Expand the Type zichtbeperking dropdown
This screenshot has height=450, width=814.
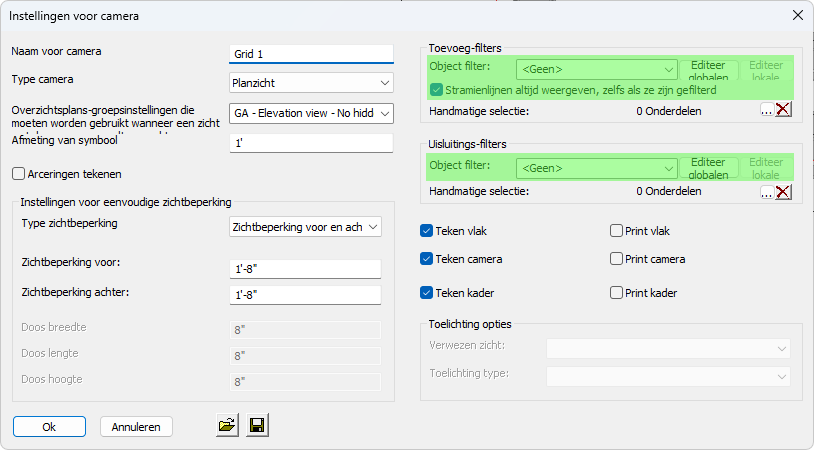pos(305,227)
